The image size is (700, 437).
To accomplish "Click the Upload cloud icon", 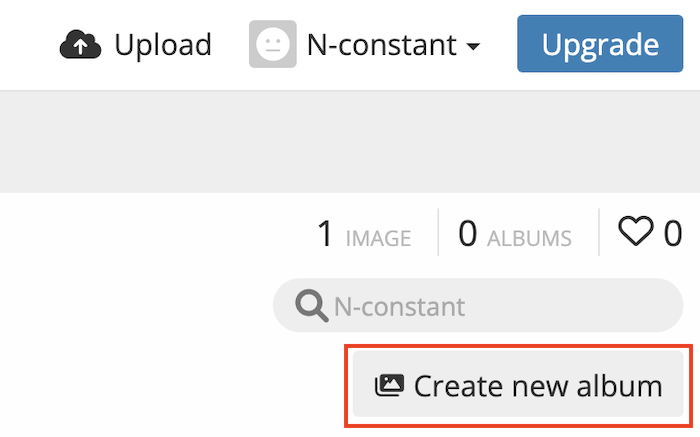I will click(82, 45).
